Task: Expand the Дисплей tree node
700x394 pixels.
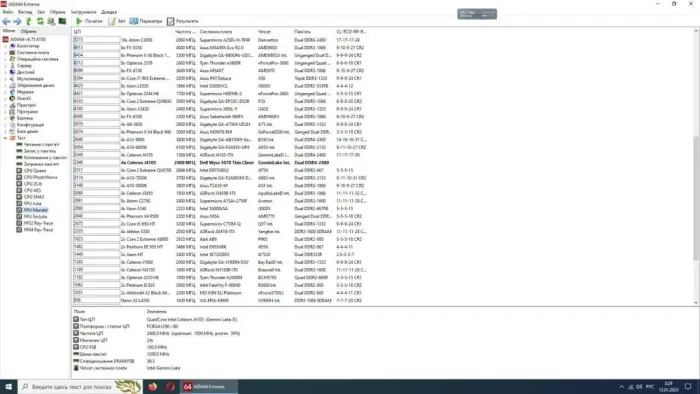Action: [5, 72]
